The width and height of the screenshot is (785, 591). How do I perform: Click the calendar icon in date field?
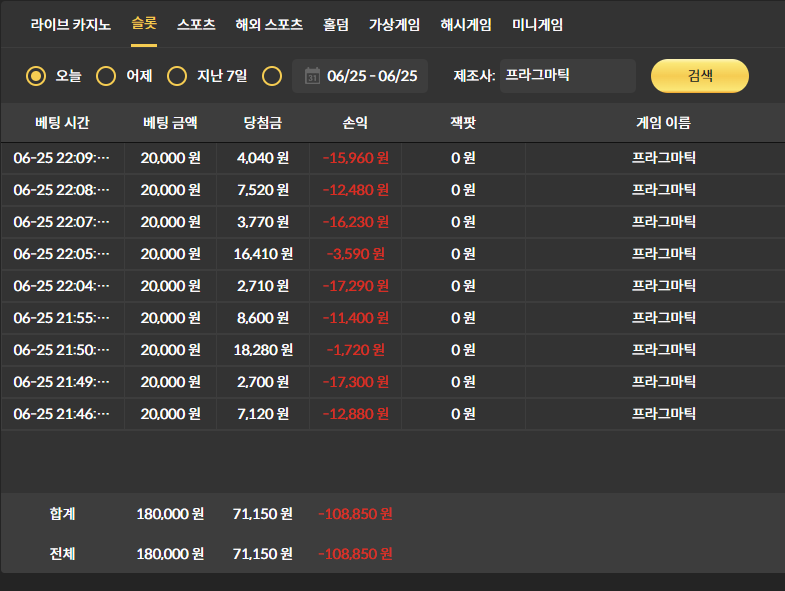point(312,76)
